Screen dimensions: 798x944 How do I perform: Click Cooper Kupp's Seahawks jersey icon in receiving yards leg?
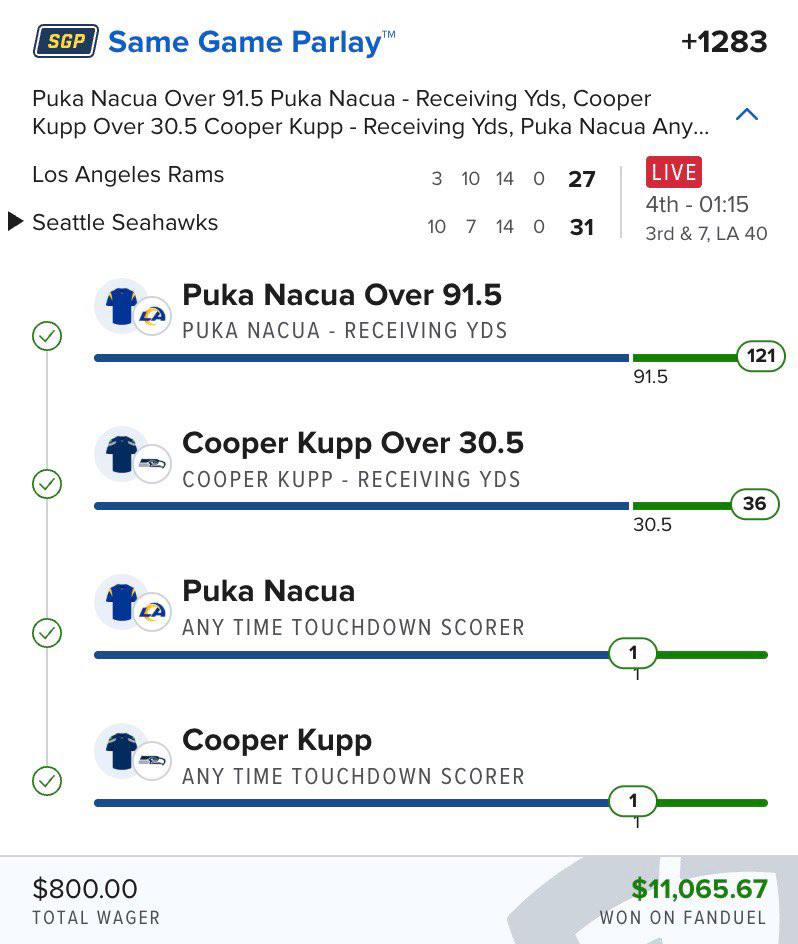[x=121, y=453]
